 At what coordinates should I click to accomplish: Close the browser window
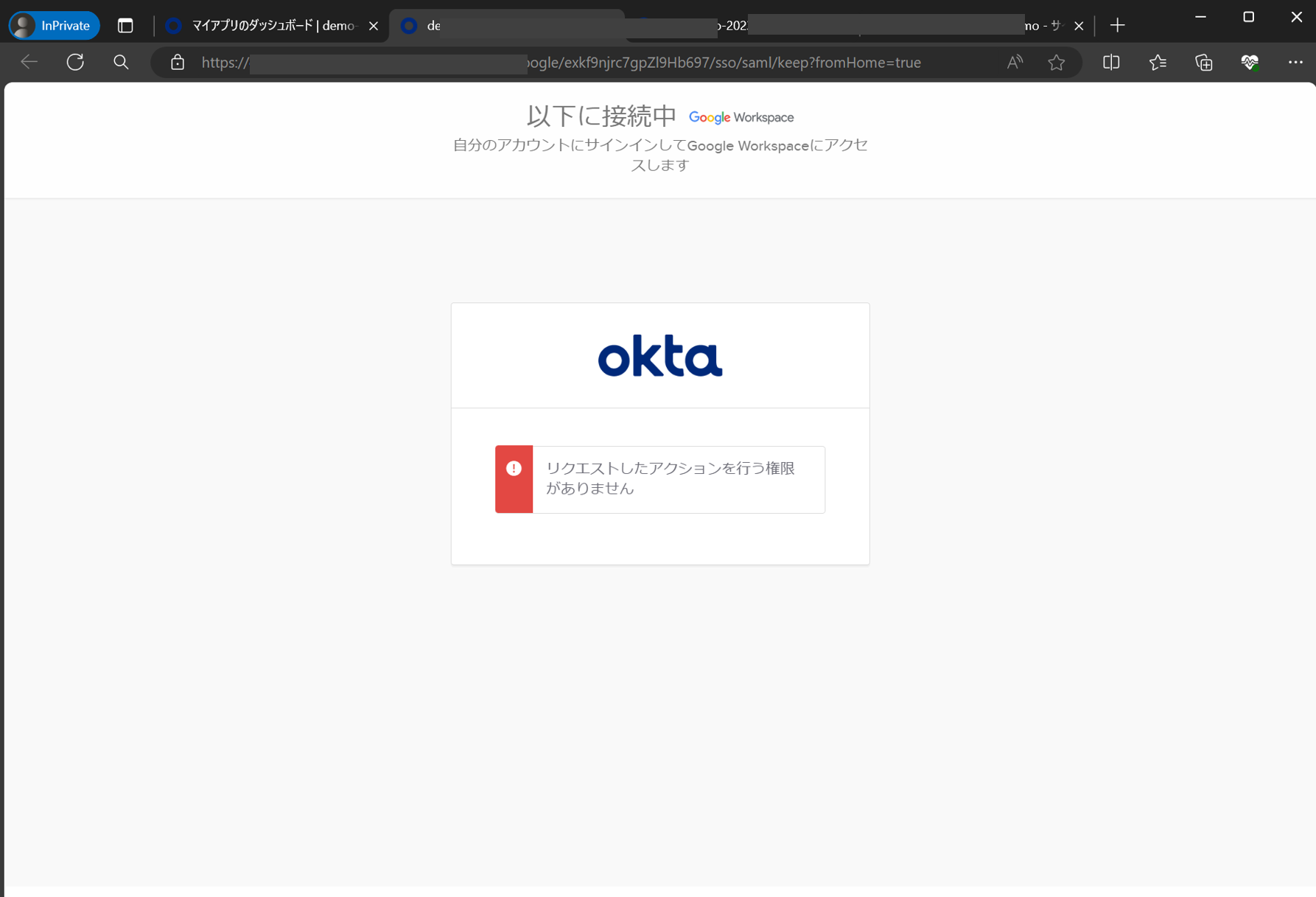click(x=1296, y=17)
